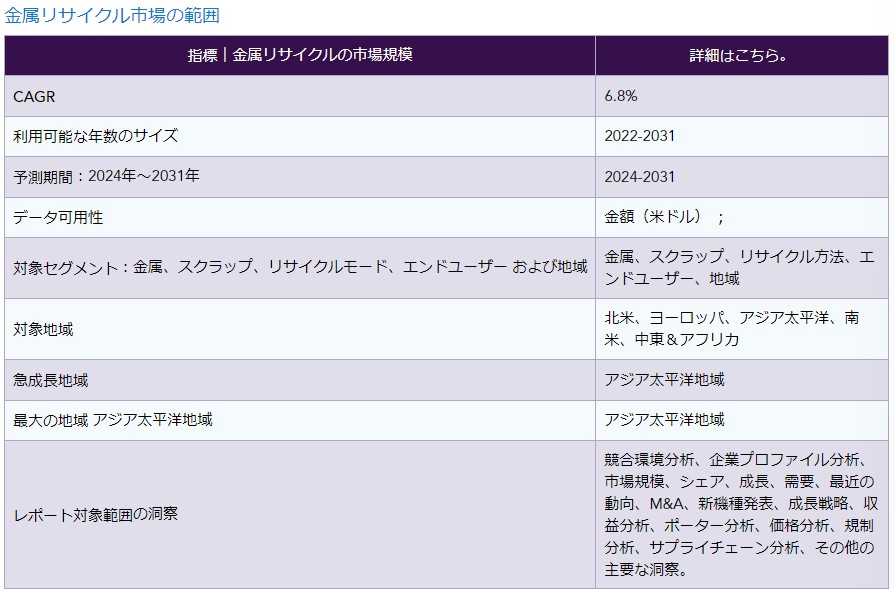
Task: Click the heading 金属リサイクル市場の範囲
Action: [112, 15]
